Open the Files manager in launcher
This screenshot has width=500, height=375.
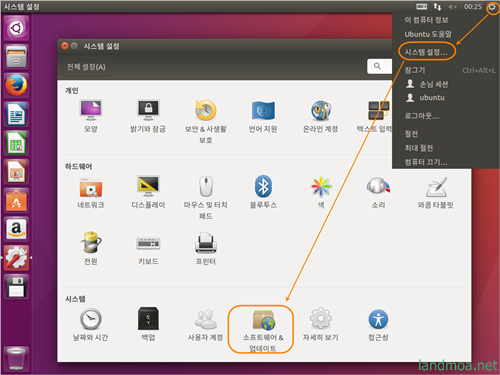(16, 57)
